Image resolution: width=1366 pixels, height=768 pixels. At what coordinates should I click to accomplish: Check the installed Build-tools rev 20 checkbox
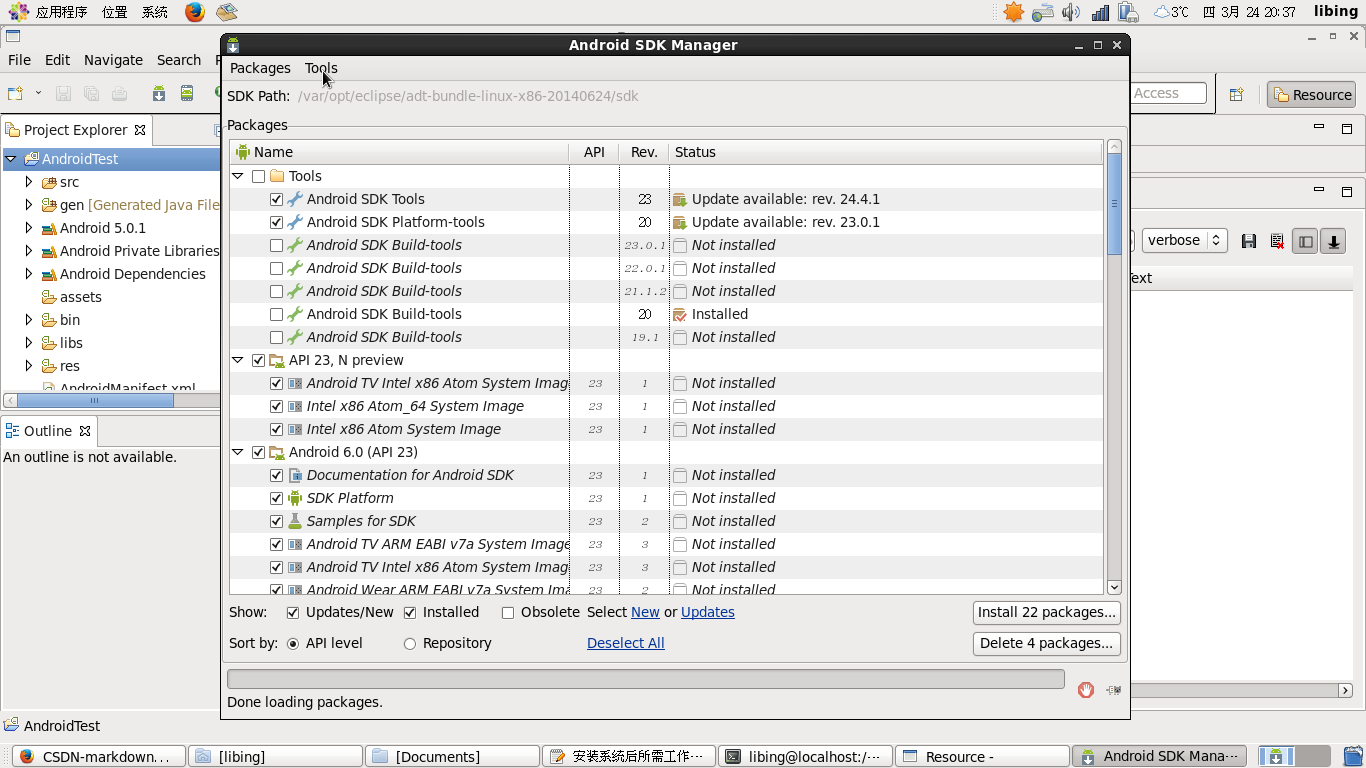point(277,314)
